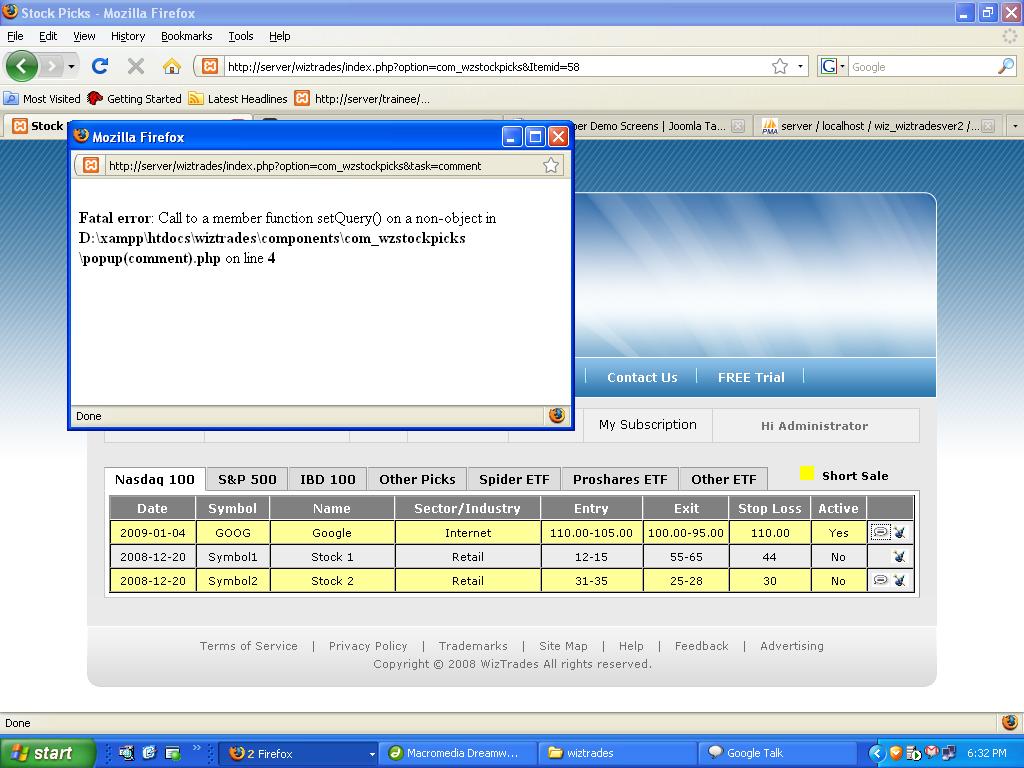Open the list all tabs dropdown
Image resolution: width=1024 pixels, height=768 pixels.
(x=1014, y=126)
